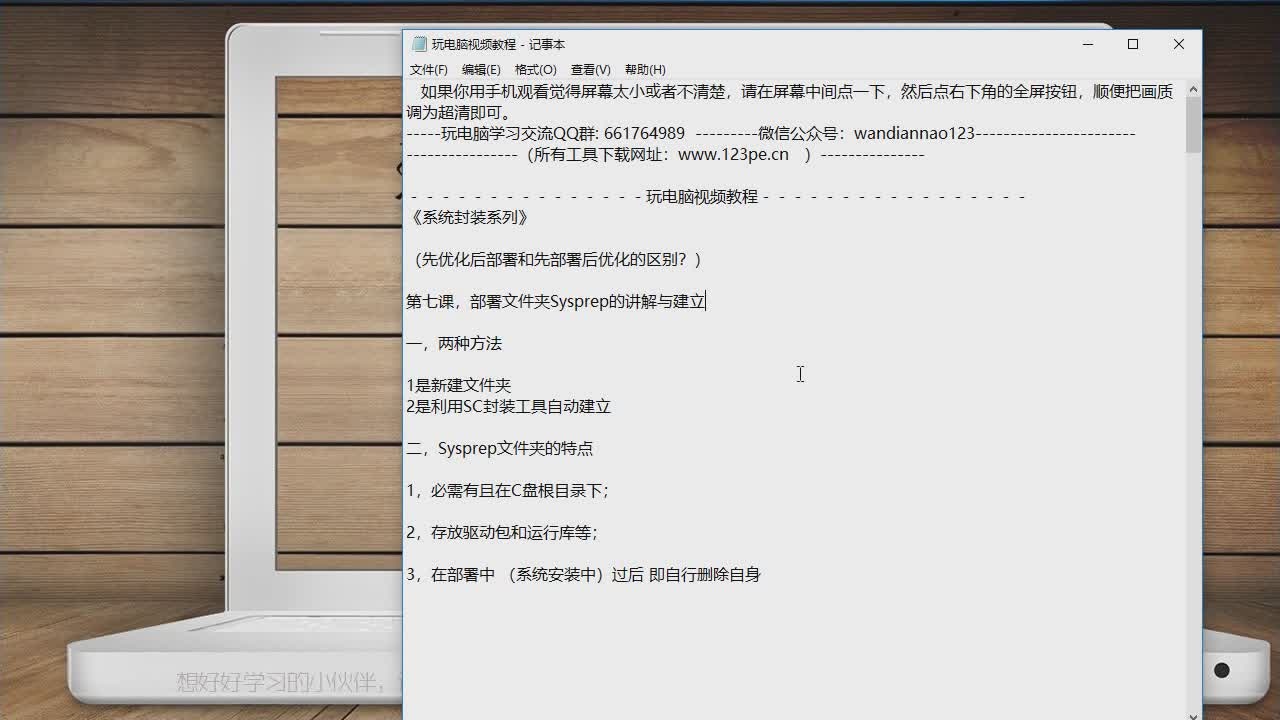The image size is (1280, 720).
Task: Click the vertical scrollbar thumb
Action: (x=1193, y=126)
